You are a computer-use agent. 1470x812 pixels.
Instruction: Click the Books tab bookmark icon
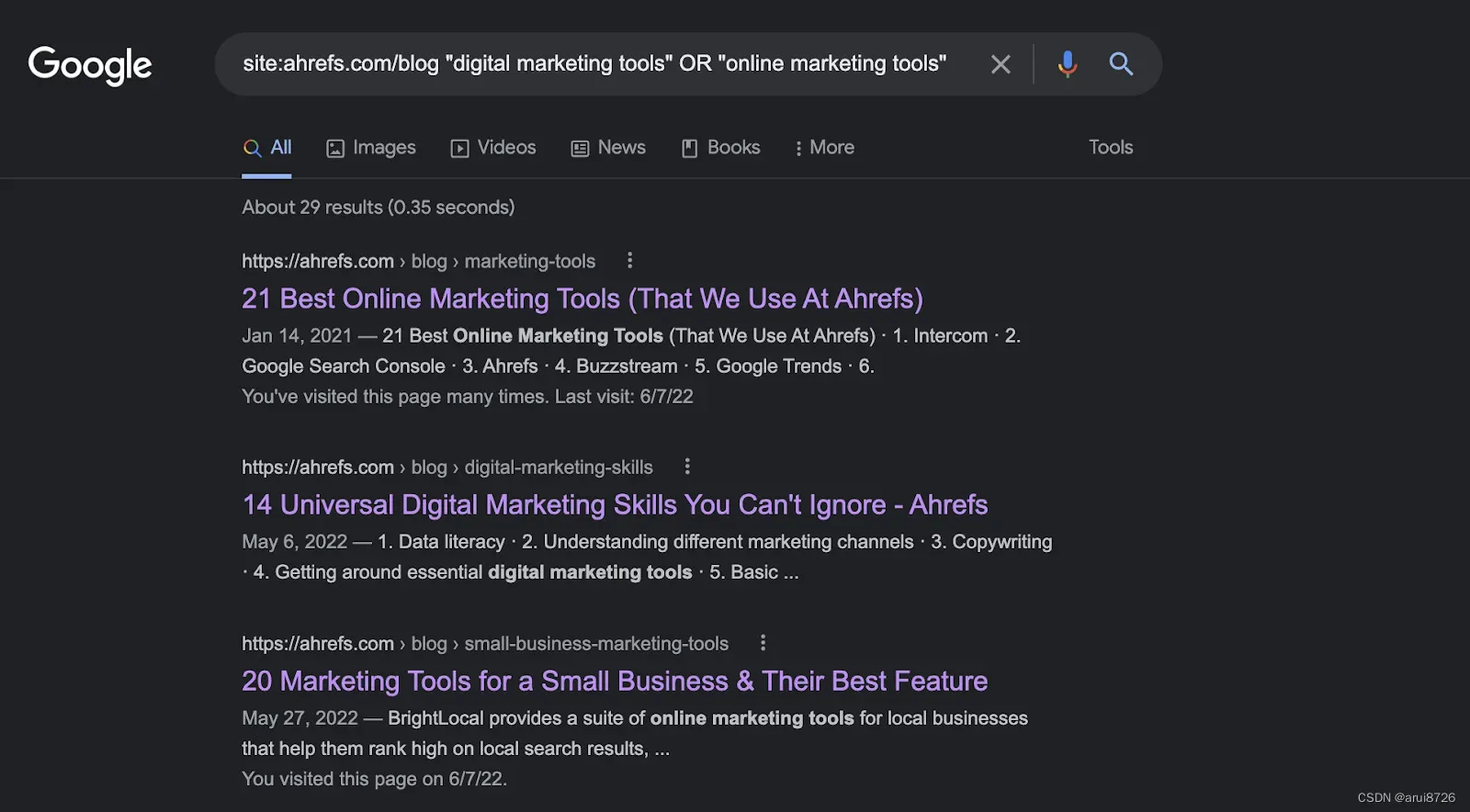click(689, 149)
